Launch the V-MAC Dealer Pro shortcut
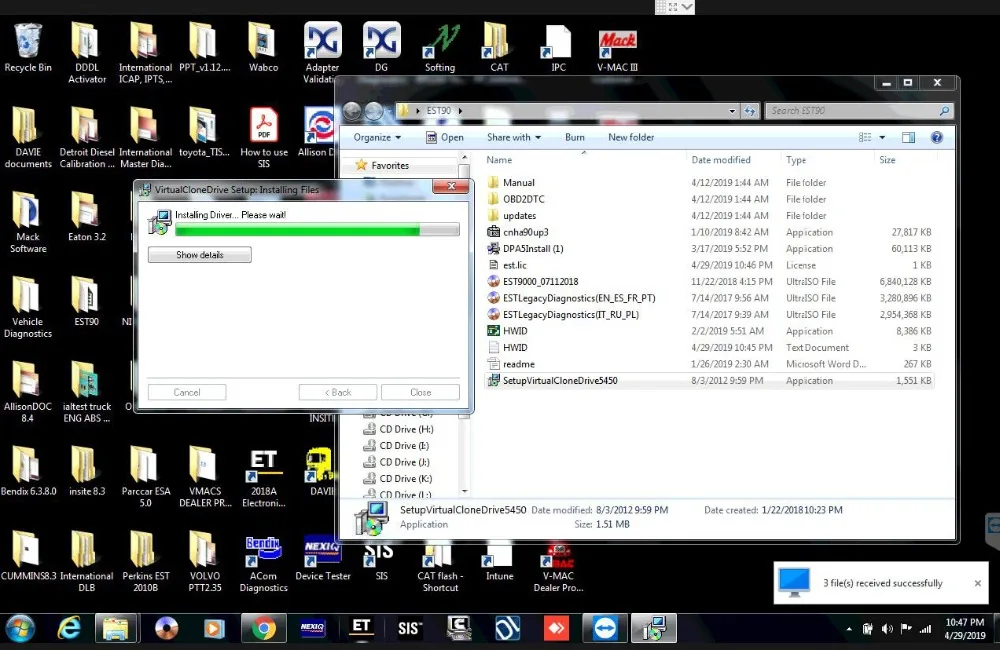The width and height of the screenshot is (1000, 650). click(x=558, y=566)
